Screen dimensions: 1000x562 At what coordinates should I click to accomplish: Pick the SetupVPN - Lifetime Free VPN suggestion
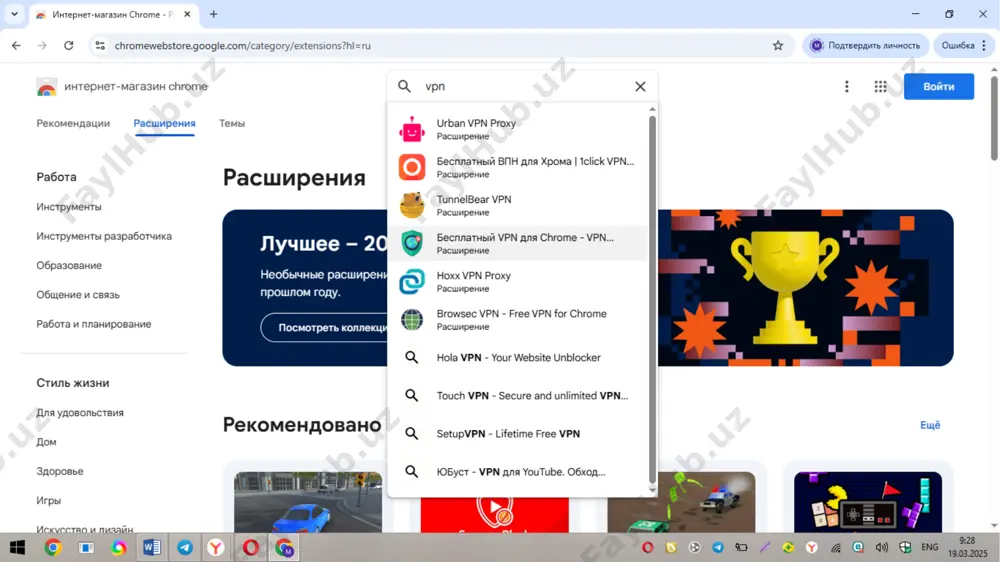coord(518,434)
